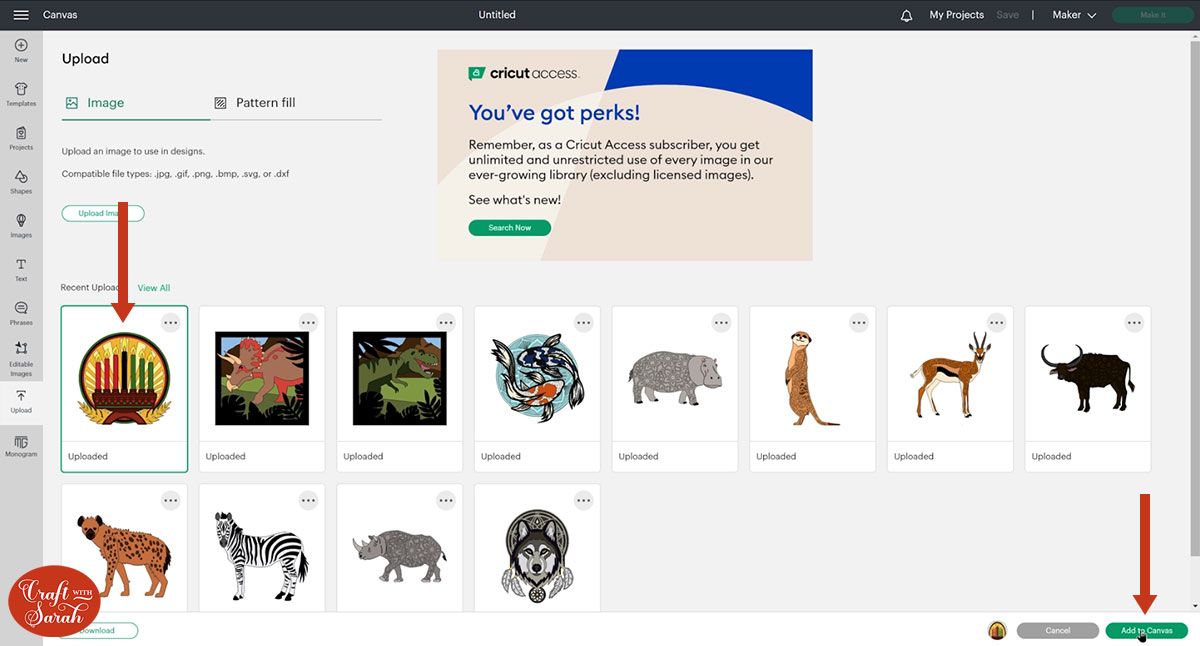Expand the Maker machine dropdown
The width and height of the screenshot is (1200, 646).
tap(1074, 15)
